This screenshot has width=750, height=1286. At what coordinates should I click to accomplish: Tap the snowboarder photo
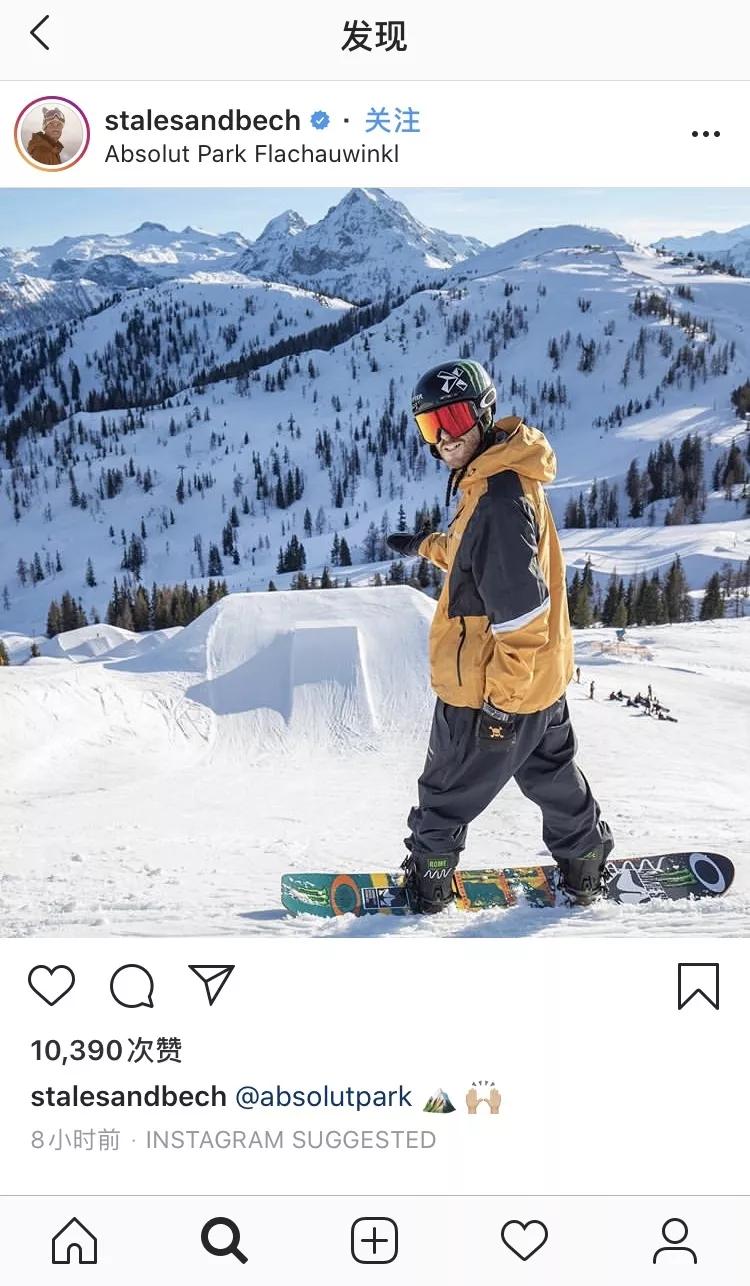coord(375,562)
